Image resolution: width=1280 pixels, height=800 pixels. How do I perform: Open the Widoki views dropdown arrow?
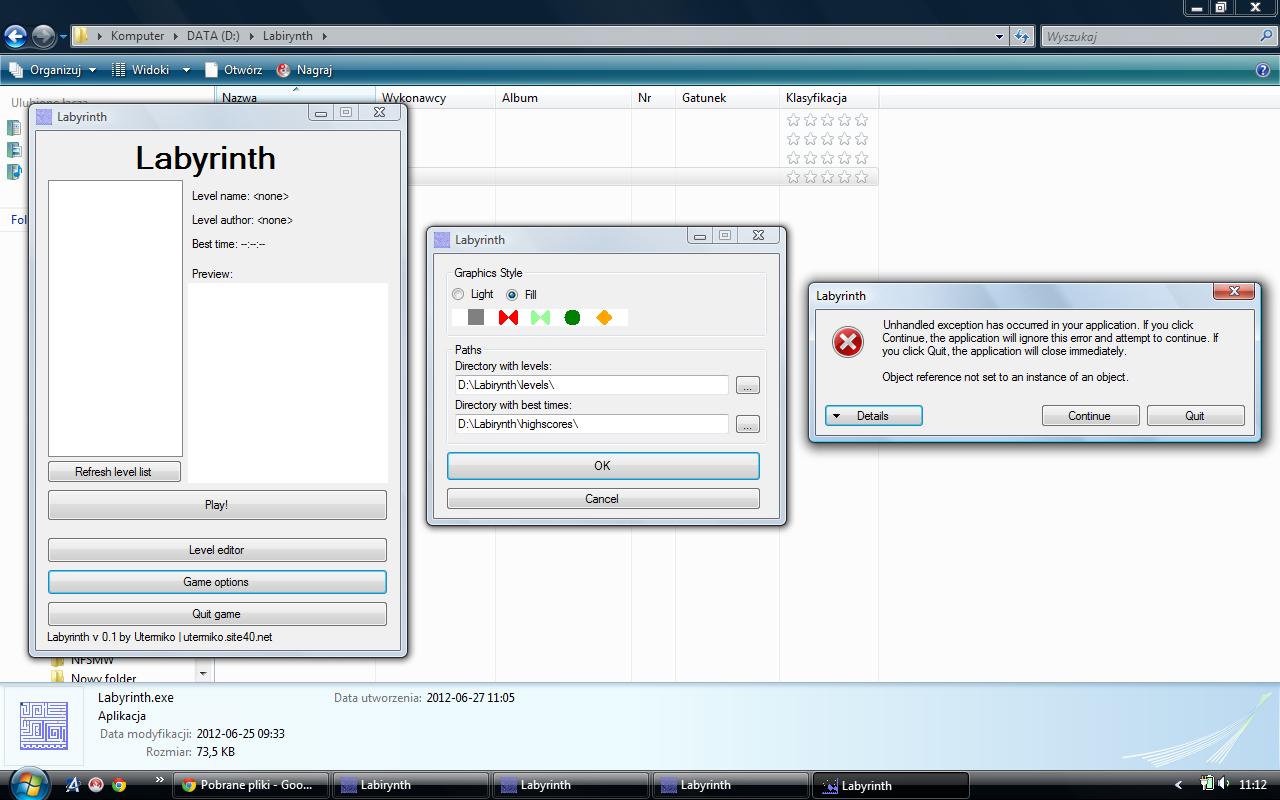[186, 70]
